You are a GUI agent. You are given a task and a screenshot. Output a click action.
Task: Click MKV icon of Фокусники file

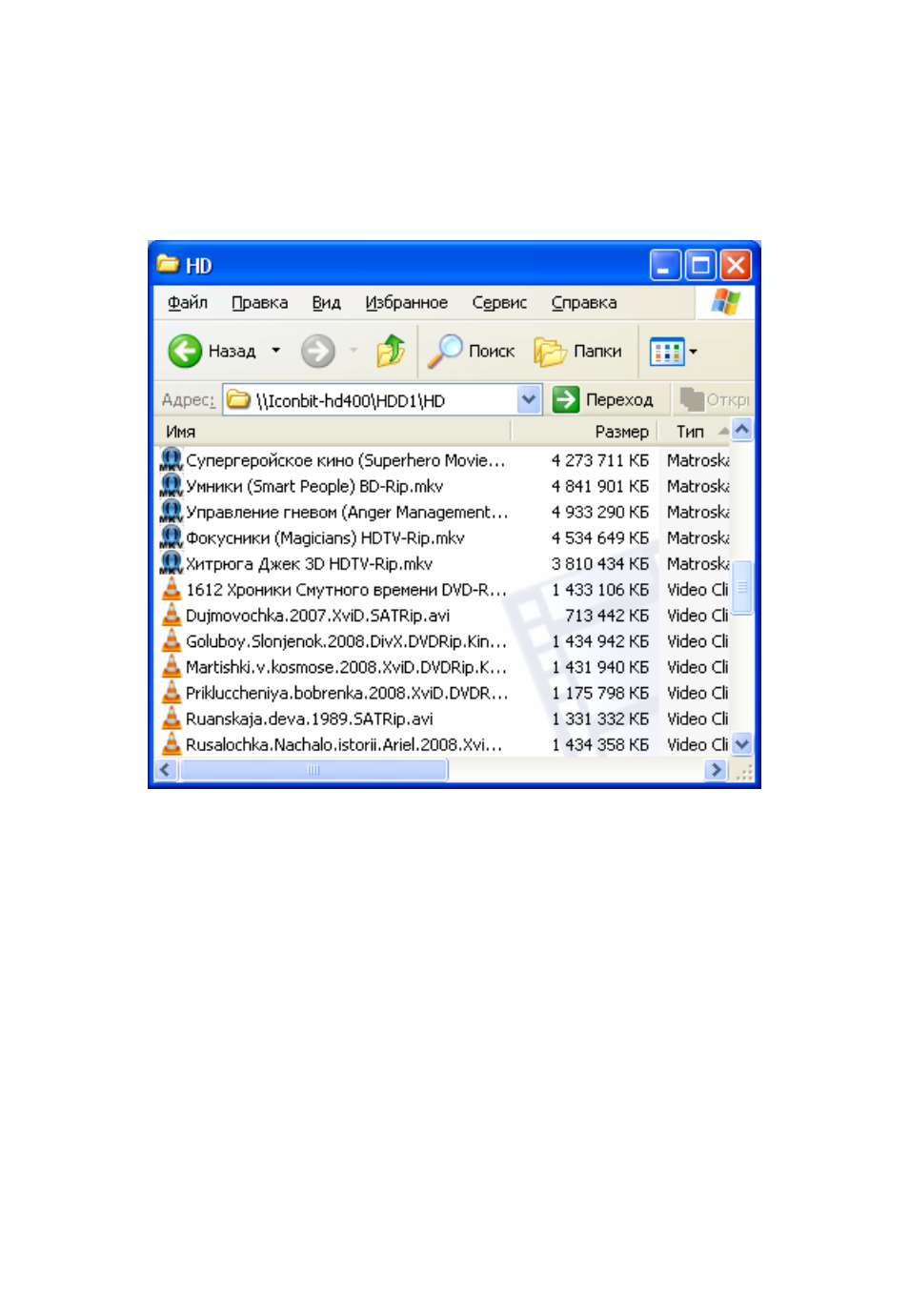click(172, 537)
